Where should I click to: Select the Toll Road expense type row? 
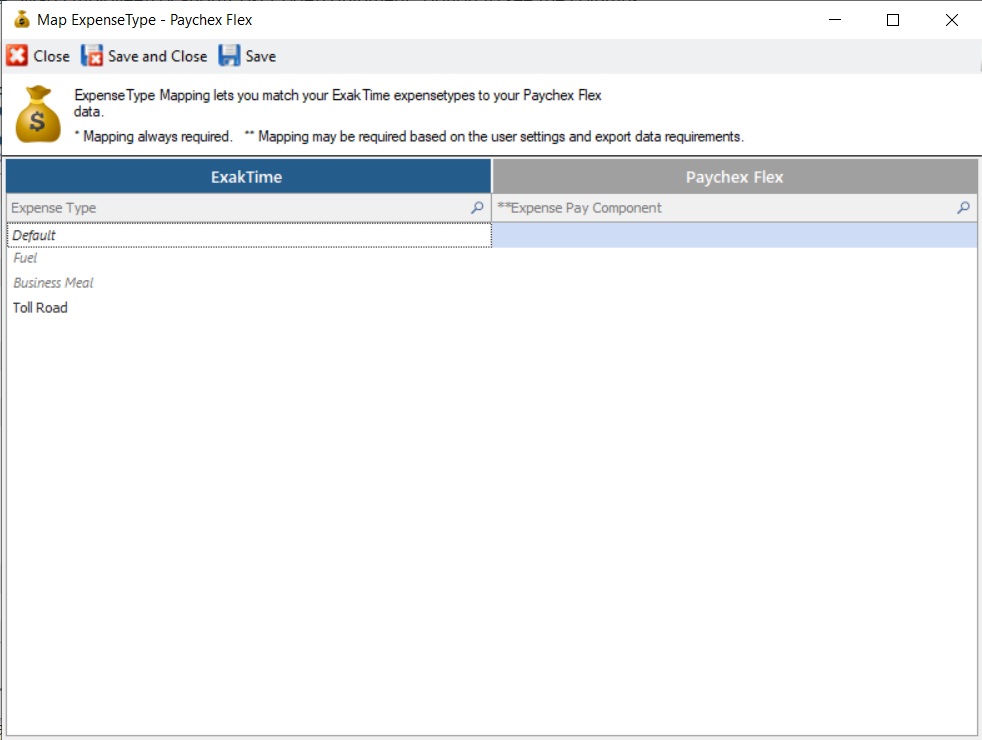click(249, 308)
